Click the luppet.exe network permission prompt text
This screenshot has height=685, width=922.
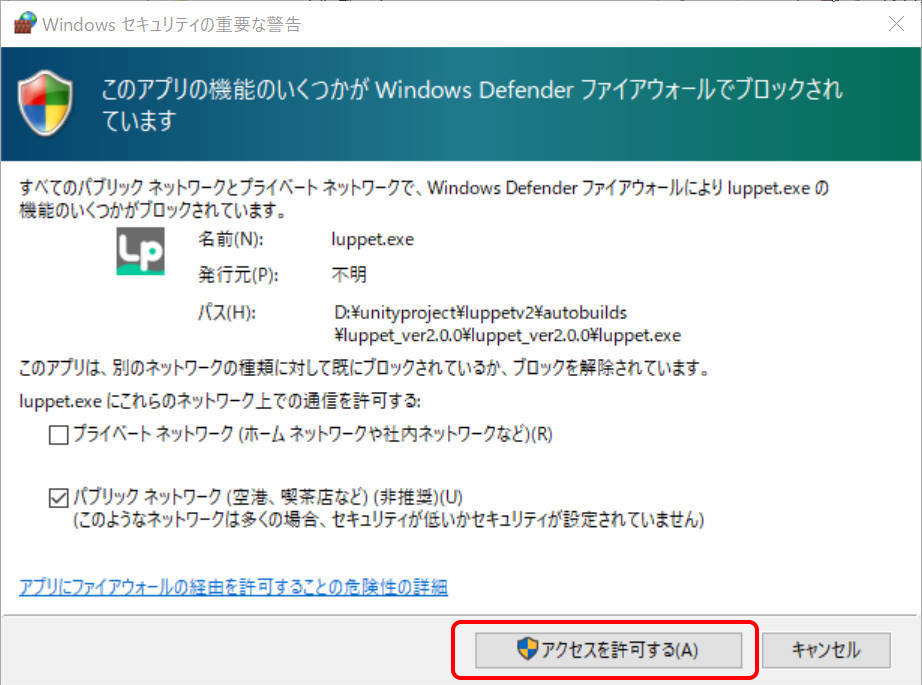tap(221, 401)
